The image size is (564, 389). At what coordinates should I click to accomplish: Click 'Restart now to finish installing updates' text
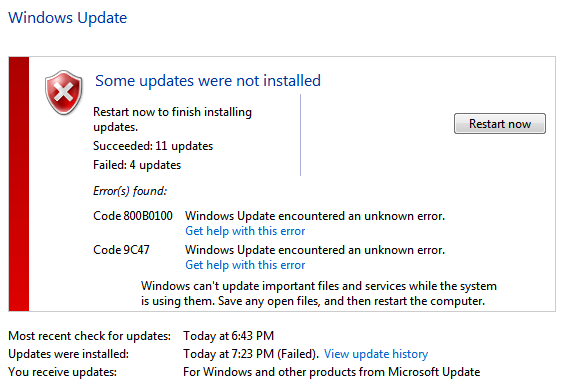click(x=172, y=119)
